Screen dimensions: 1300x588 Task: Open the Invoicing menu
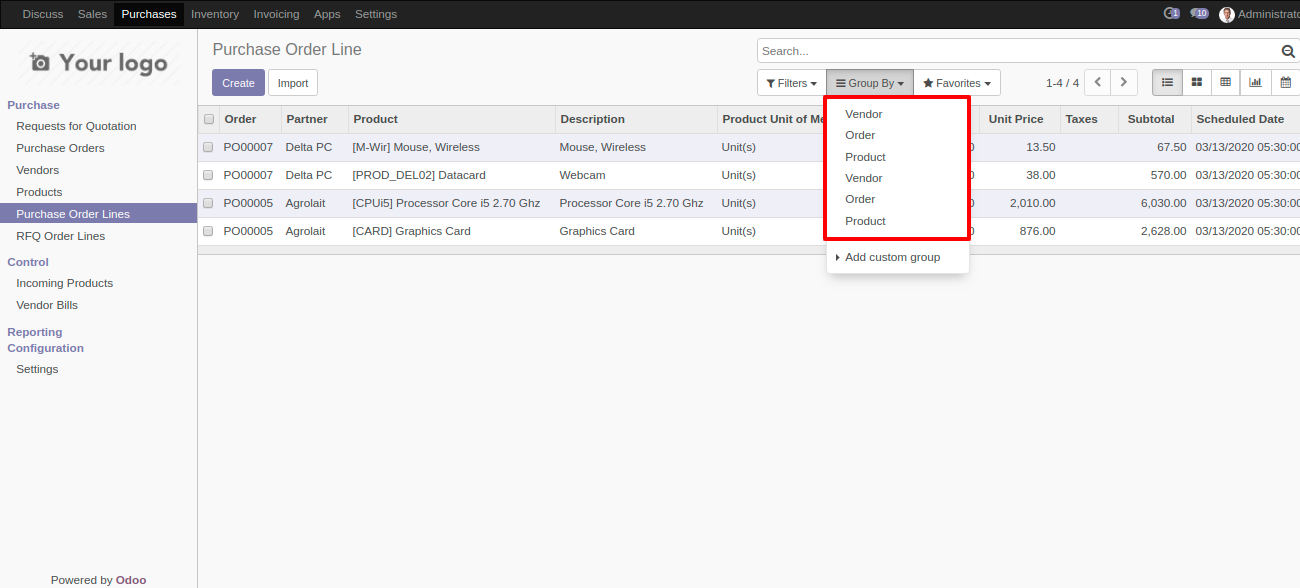pos(276,14)
